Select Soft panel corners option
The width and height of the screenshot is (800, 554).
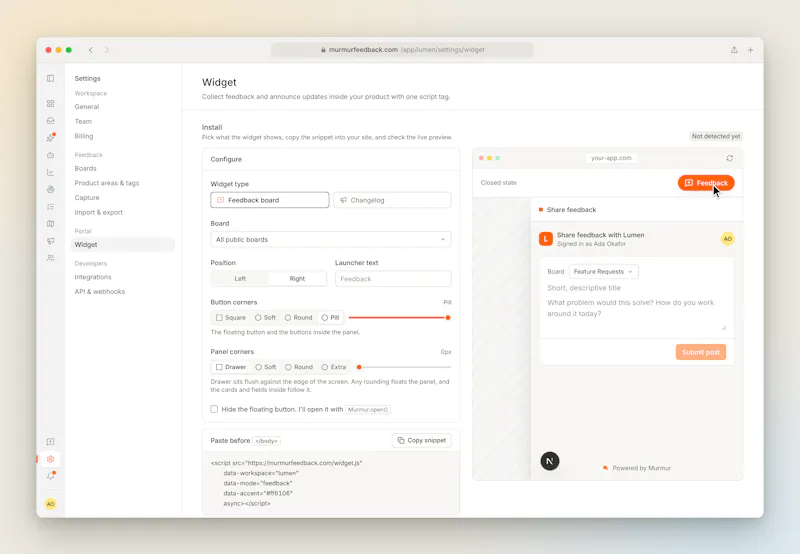tap(266, 367)
